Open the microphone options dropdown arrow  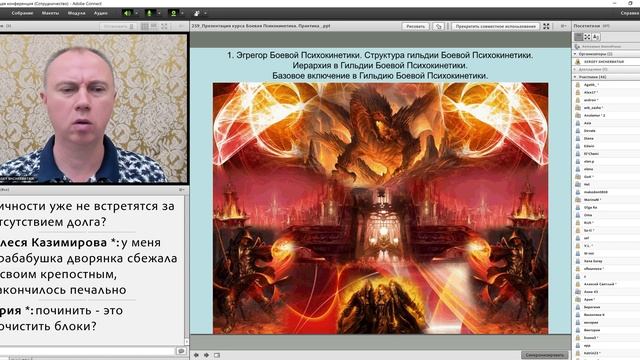[159, 13]
